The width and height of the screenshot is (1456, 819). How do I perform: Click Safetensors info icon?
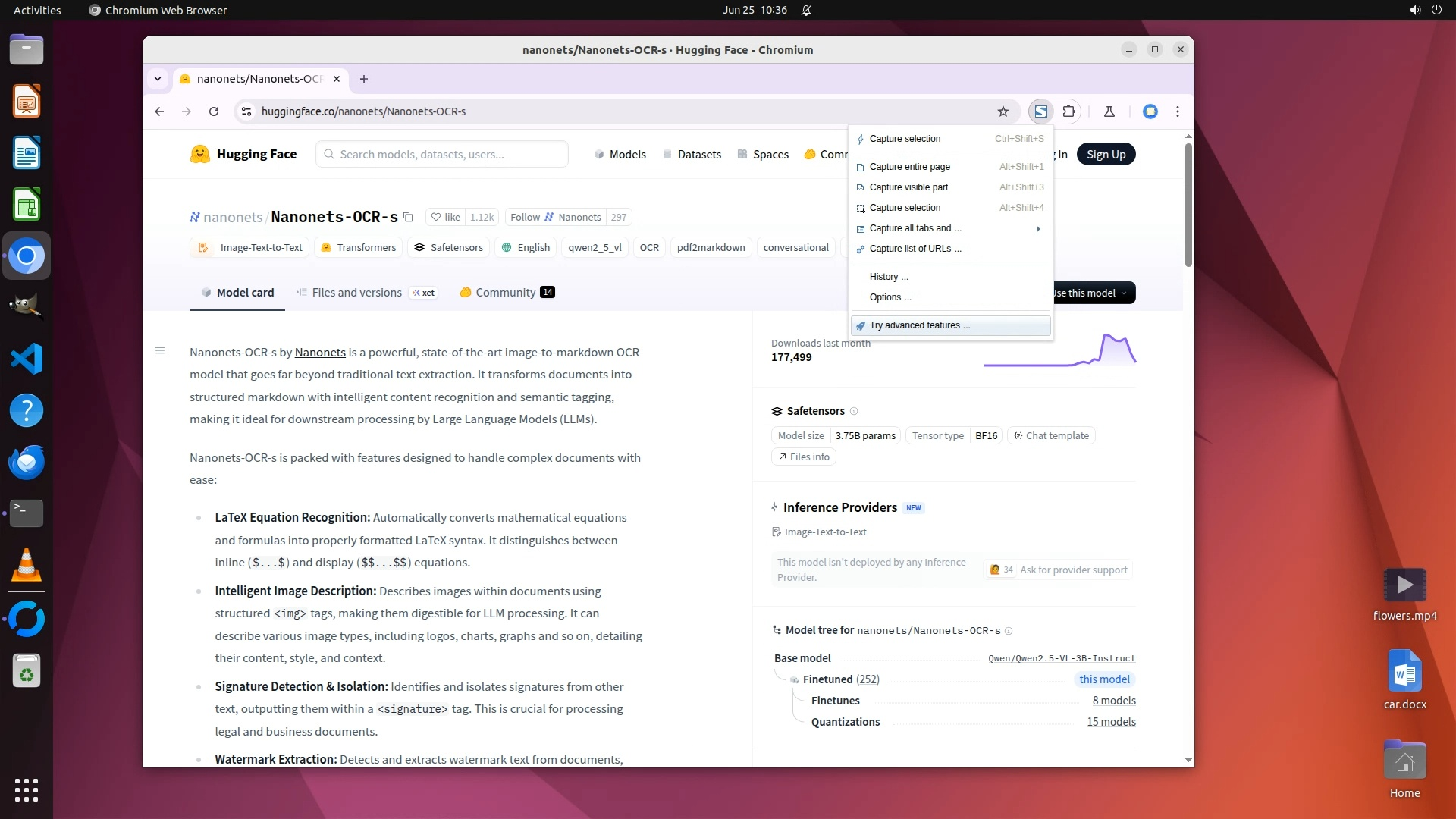pyautogui.click(x=854, y=411)
